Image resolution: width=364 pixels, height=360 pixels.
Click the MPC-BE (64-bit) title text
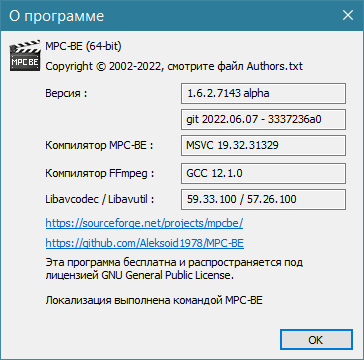click(x=83, y=46)
